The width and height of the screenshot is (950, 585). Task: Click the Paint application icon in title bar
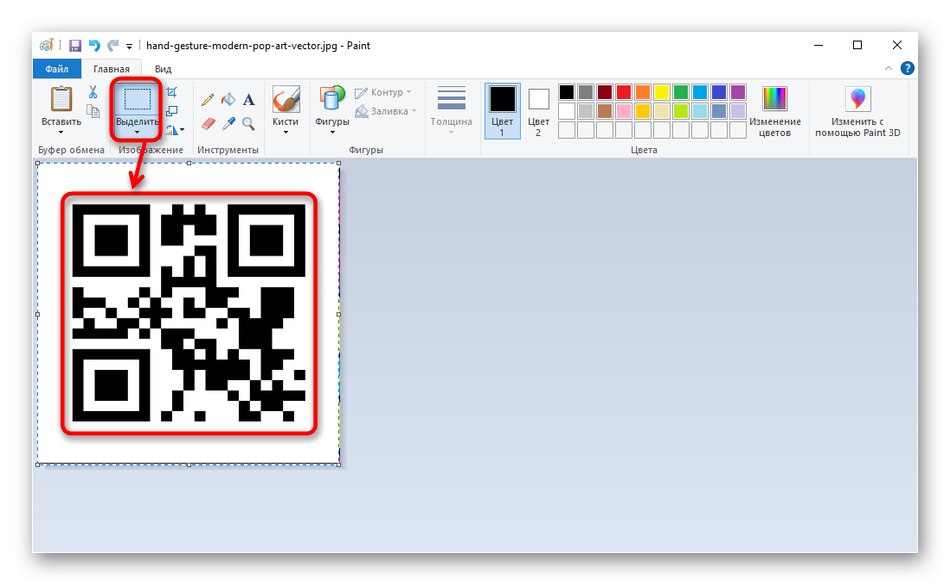coord(47,45)
